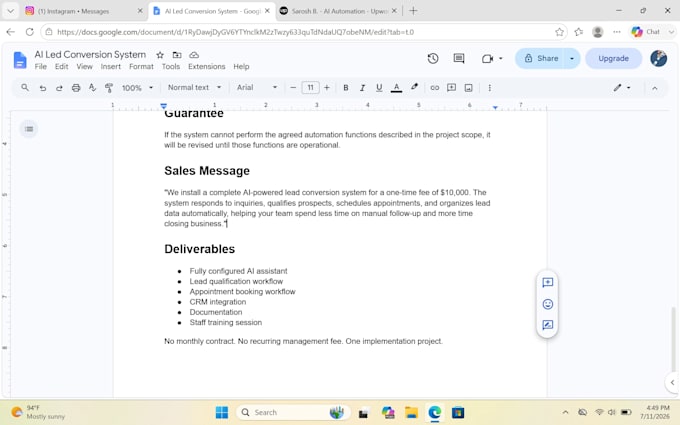Image resolution: width=680 pixels, height=425 pixels.
Task: Switch to the Upwork AI Automation tab
Action: click(x=339, y=11)
